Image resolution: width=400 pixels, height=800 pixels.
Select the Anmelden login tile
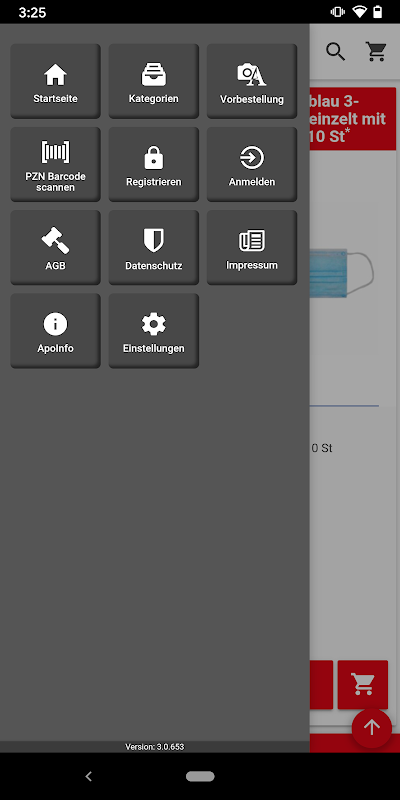(252, 164)
